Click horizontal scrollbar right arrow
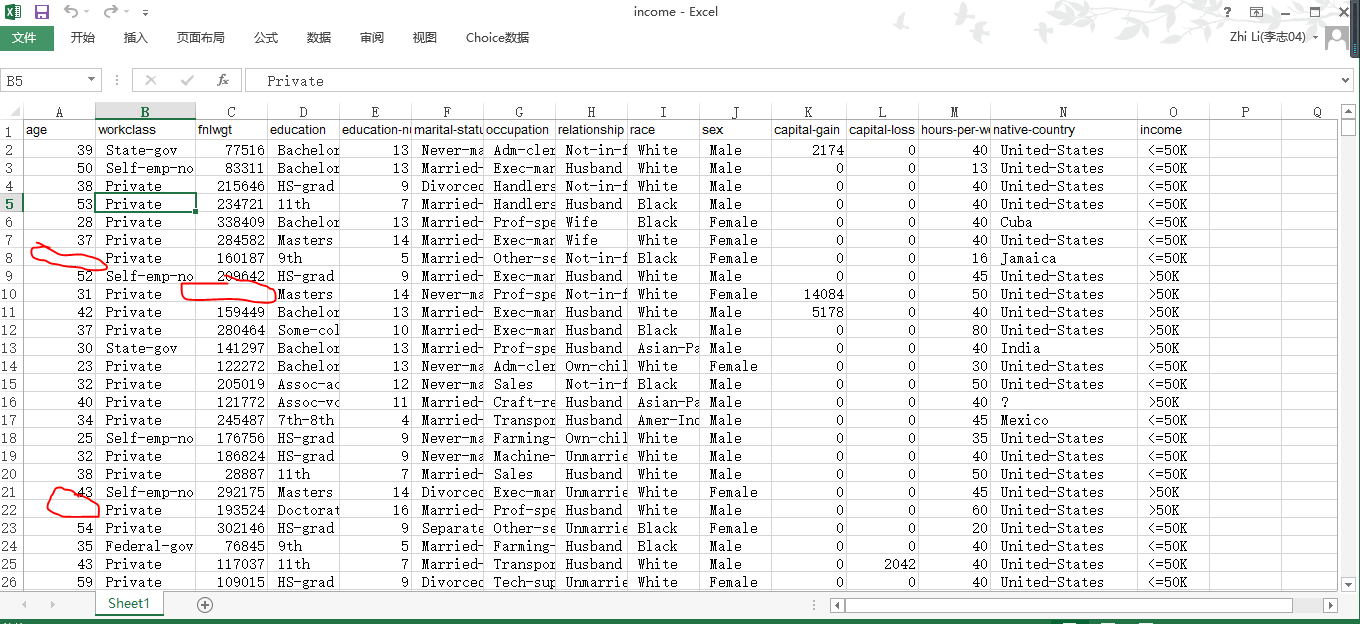Screen dimensions: 1360x624 pos(1330,605)
